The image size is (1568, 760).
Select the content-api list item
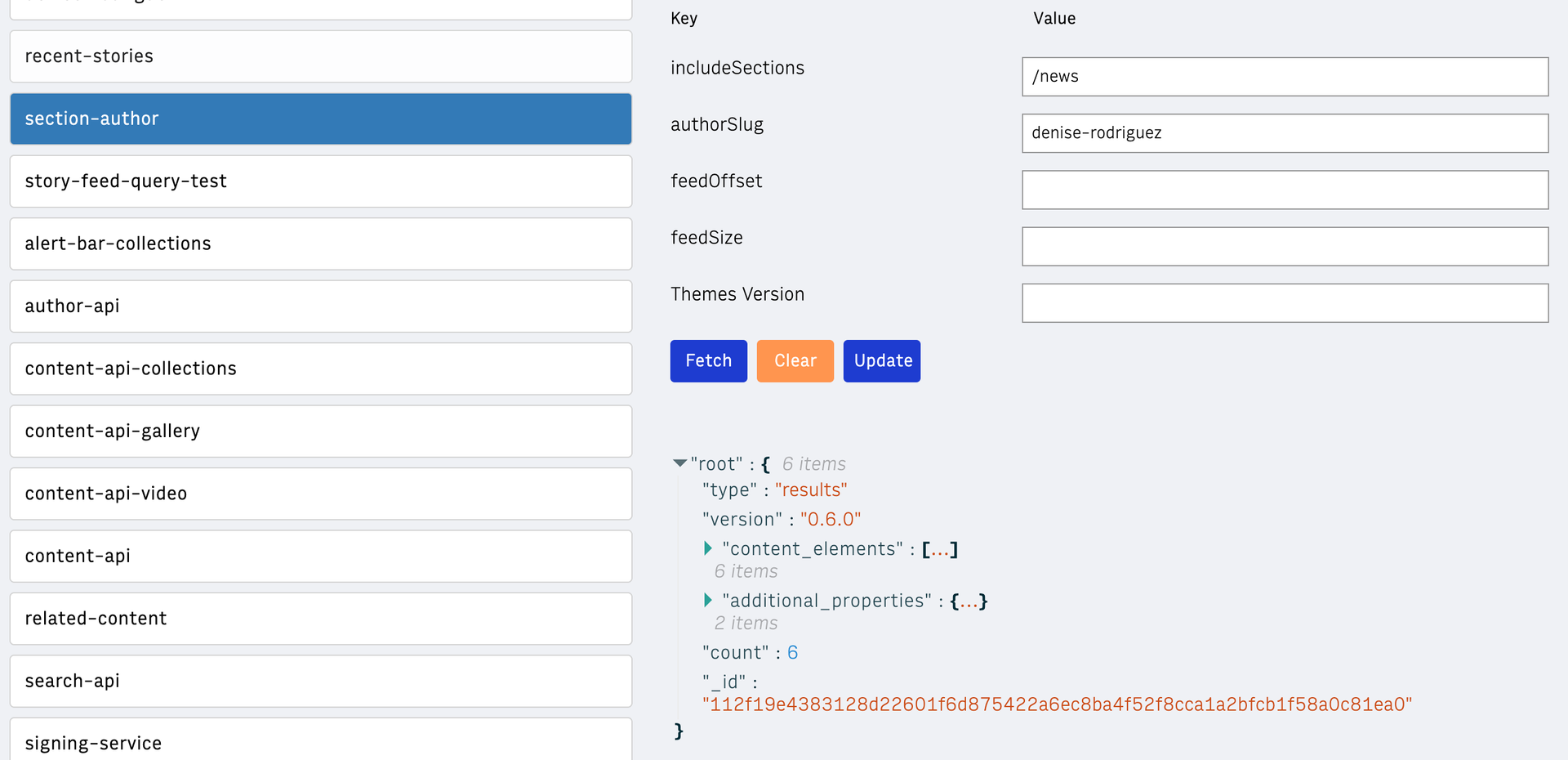coord(321,557)
